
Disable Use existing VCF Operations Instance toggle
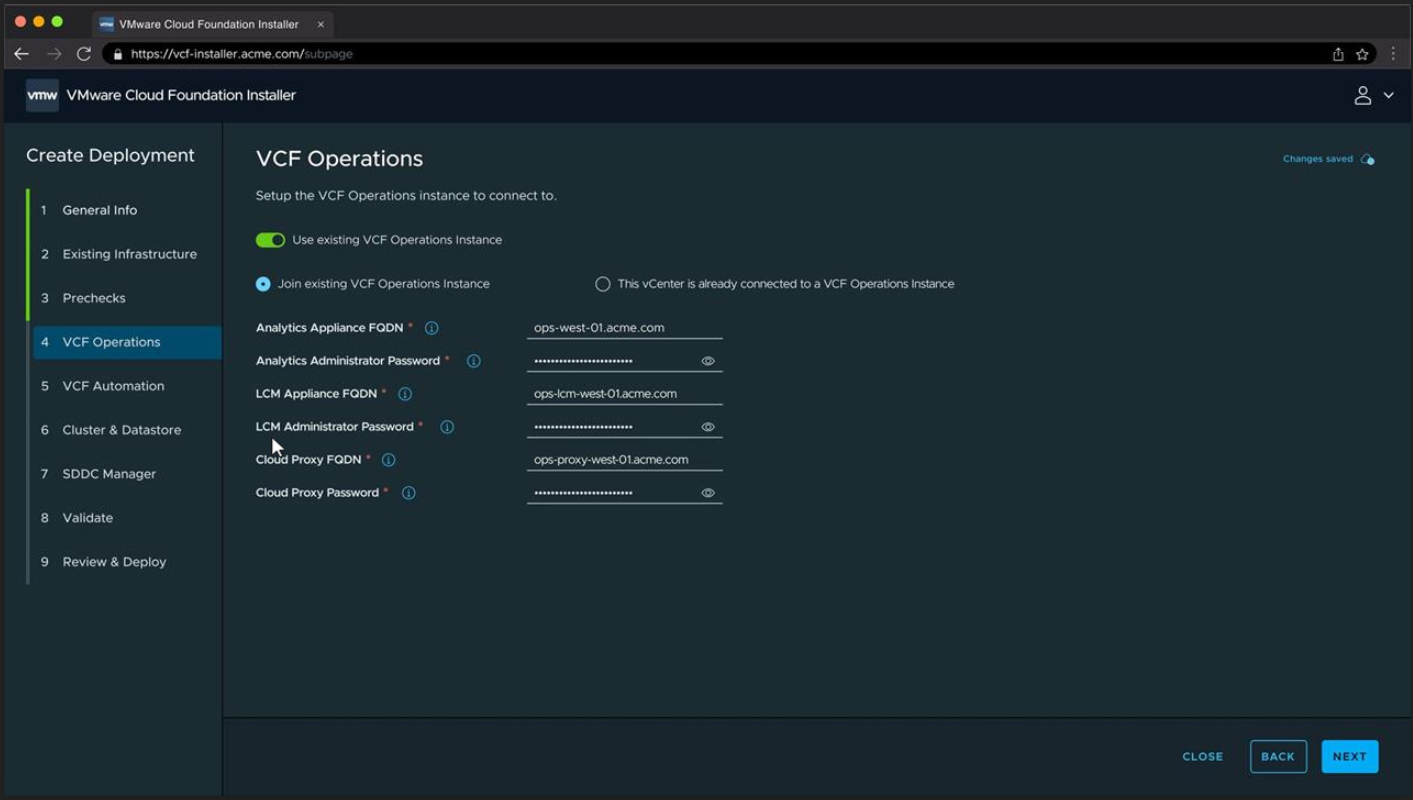coord(270,240)
